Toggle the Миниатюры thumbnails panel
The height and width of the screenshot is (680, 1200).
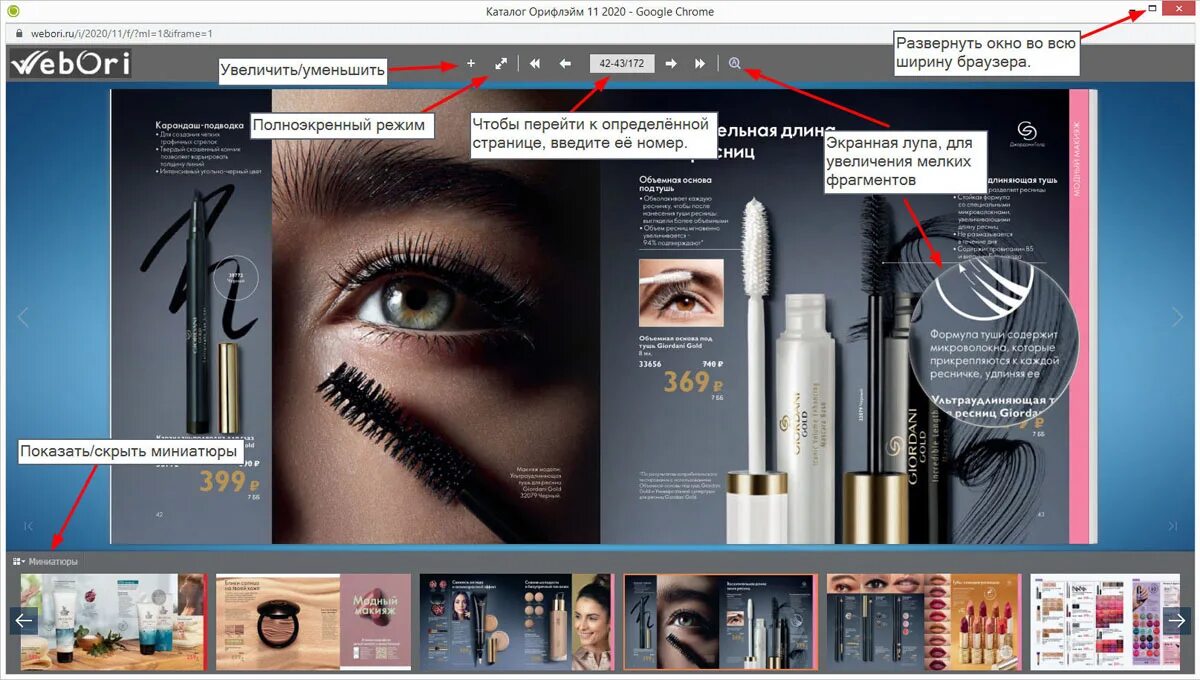pyautogui.click(x=46, y=561)
